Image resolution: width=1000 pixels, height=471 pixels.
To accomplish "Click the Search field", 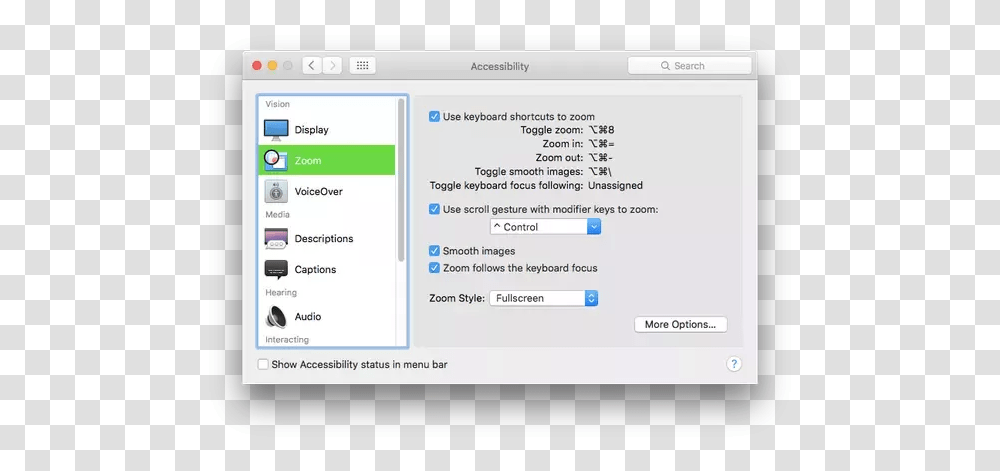I will click(689, 66).
